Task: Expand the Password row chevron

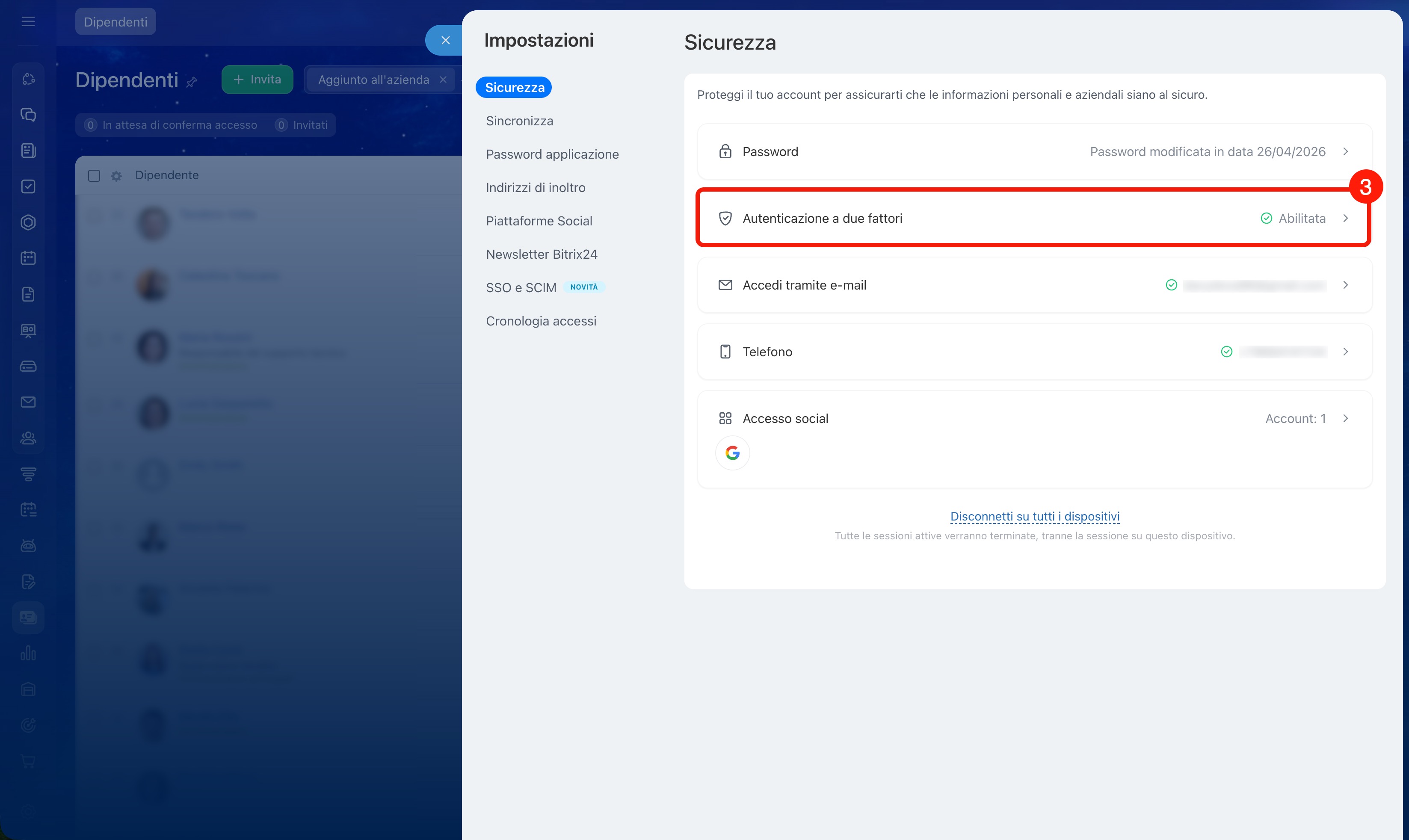Action: [1345, 152]
